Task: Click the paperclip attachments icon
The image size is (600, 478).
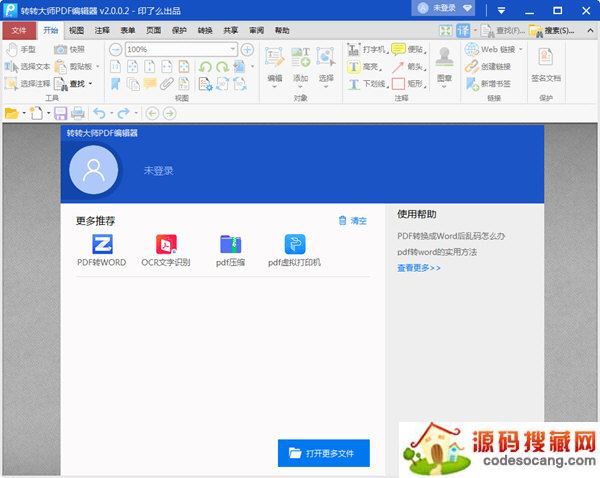Action: [x=167, y=84]
